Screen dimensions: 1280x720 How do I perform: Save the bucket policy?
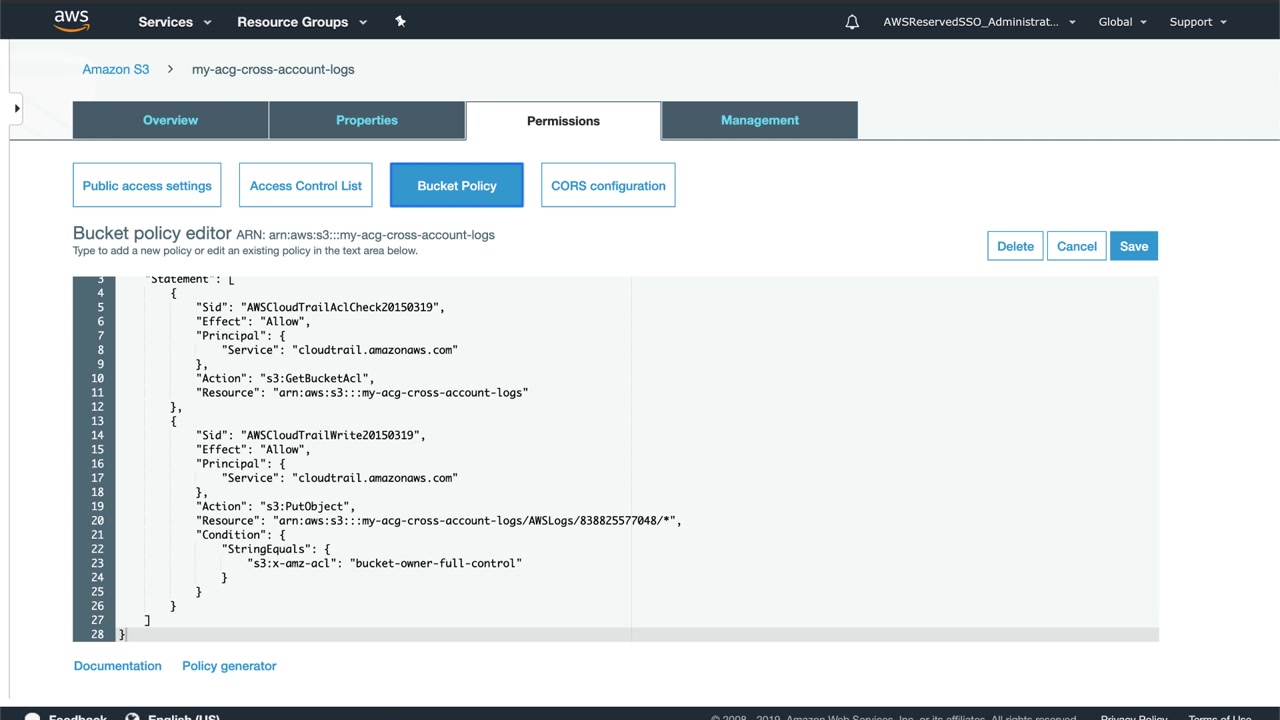(x=1134, y=246)
